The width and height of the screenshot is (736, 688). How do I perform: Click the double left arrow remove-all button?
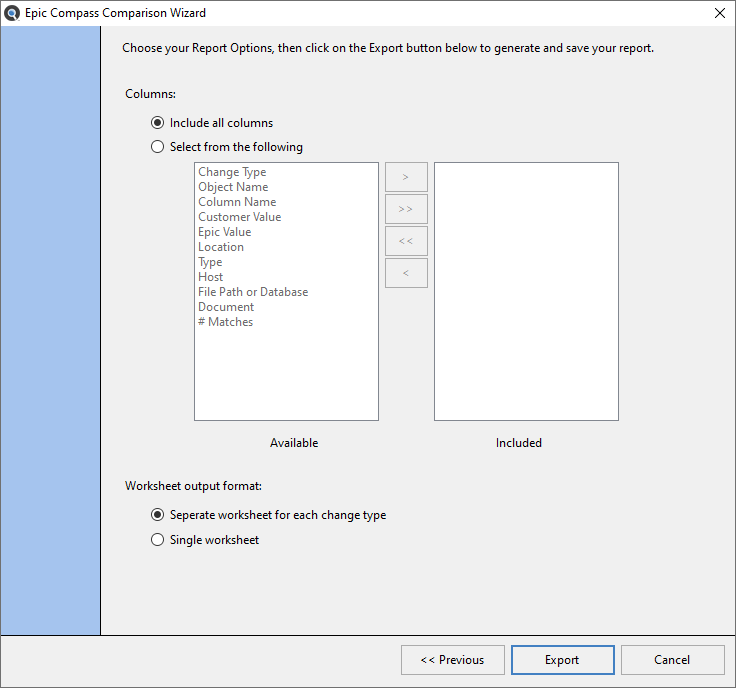[406, 241]
